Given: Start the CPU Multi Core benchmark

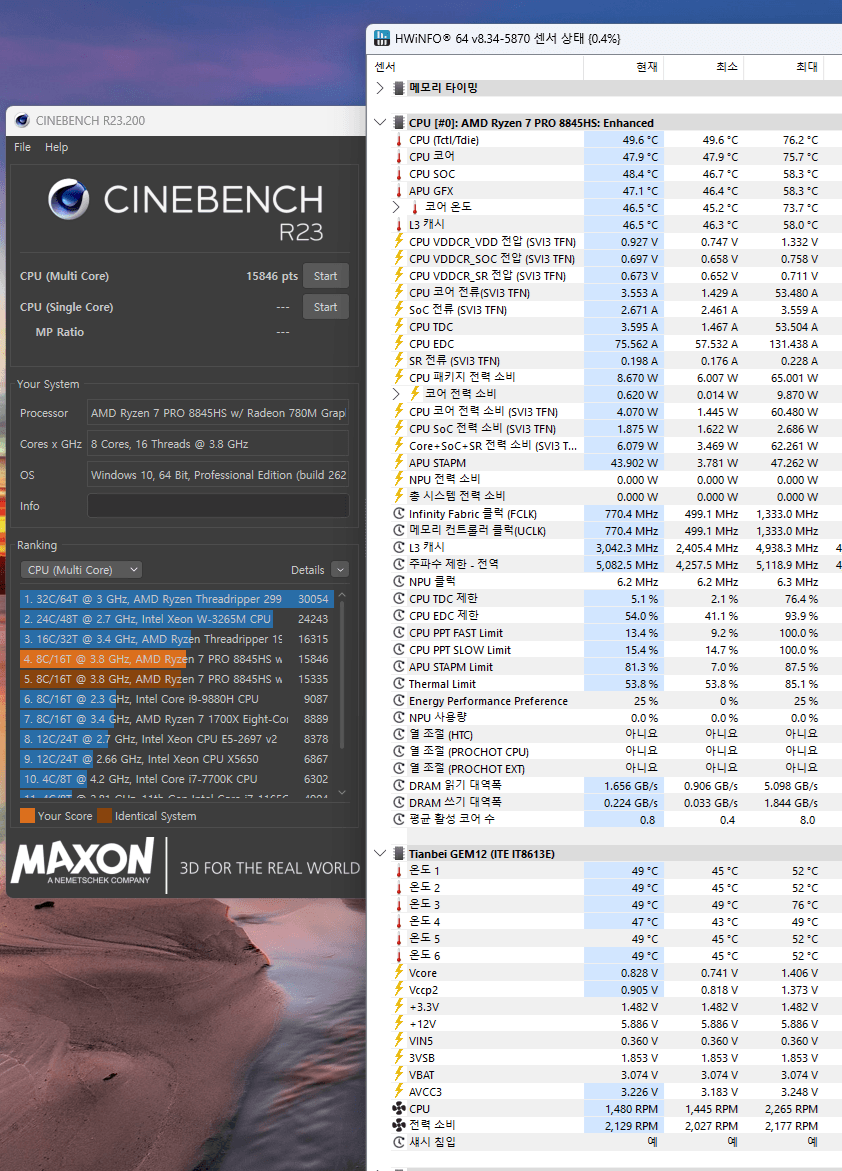Looking at the screenshot, I should (325, 276).
